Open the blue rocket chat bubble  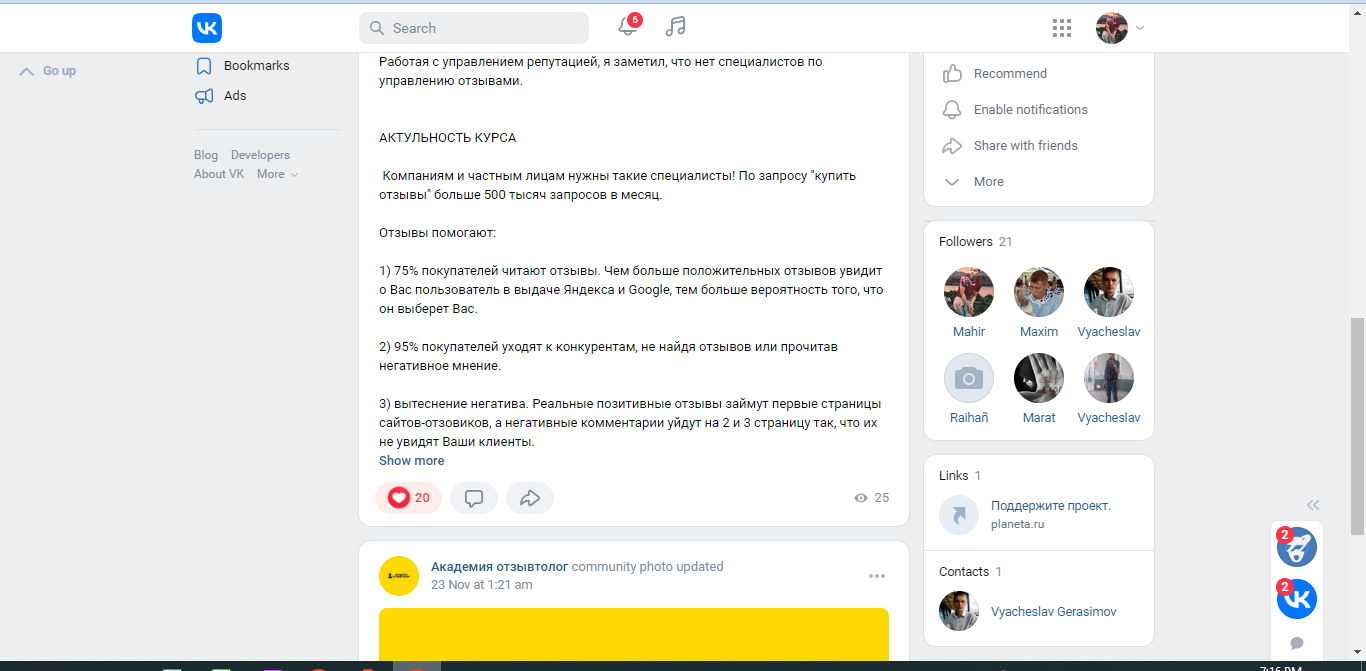point(1297,547)
